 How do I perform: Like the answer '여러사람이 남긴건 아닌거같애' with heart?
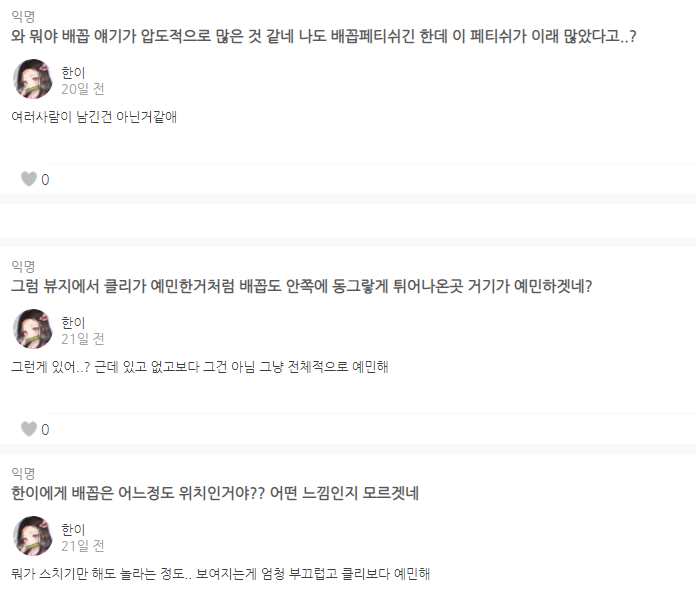tap(29, 179)
